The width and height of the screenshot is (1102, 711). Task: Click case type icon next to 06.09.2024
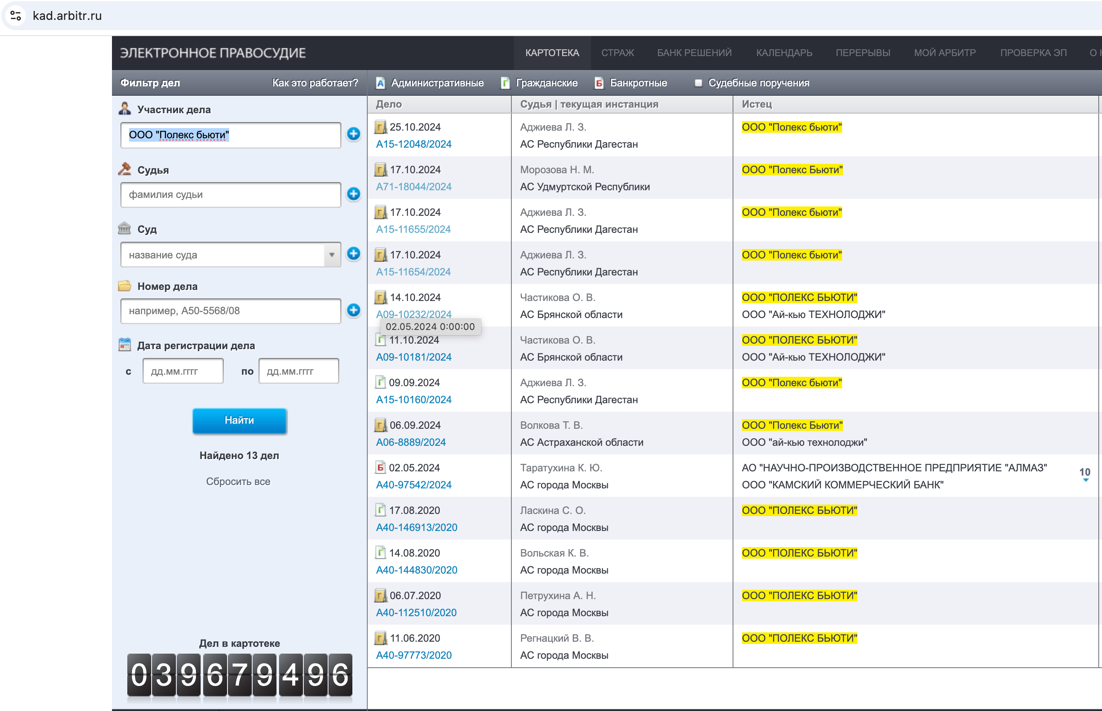[381, 425]
